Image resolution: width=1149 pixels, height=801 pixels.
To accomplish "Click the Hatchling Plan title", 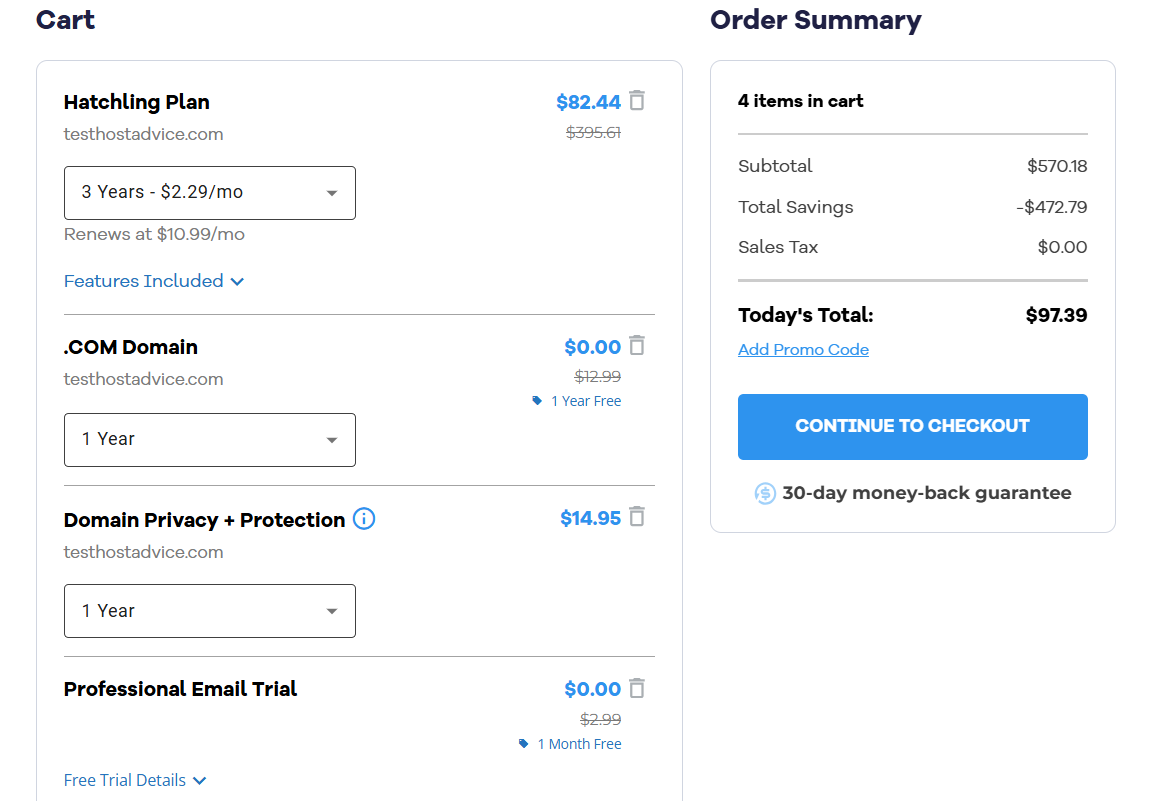I will click(x=136, y=102).
